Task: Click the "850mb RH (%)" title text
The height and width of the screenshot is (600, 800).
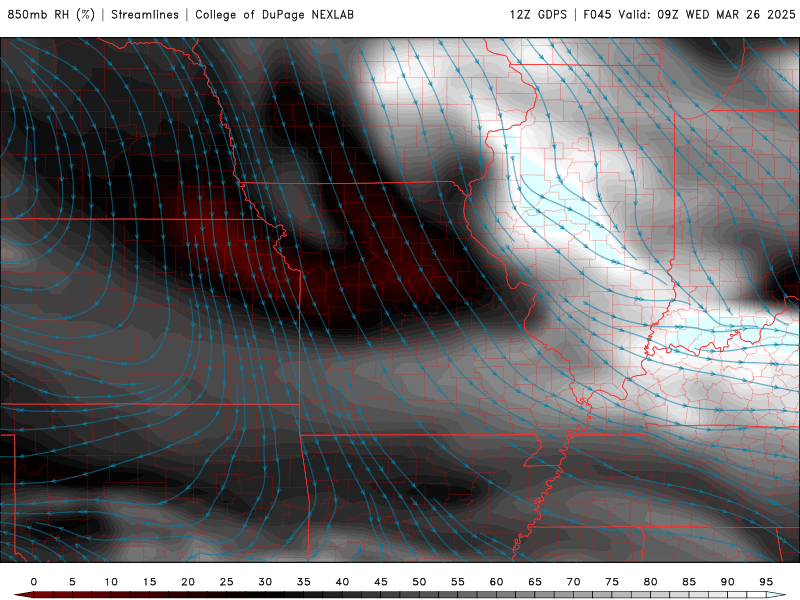Action: click(51, 15)
